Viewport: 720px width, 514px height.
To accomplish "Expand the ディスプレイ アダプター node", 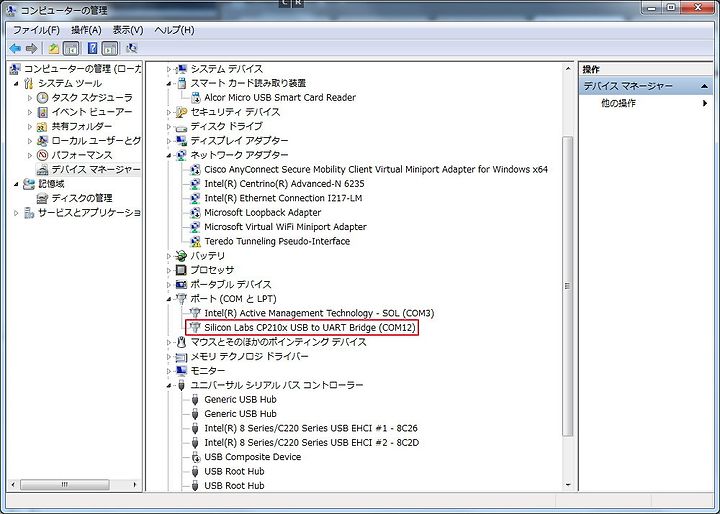I will (169, 141).
